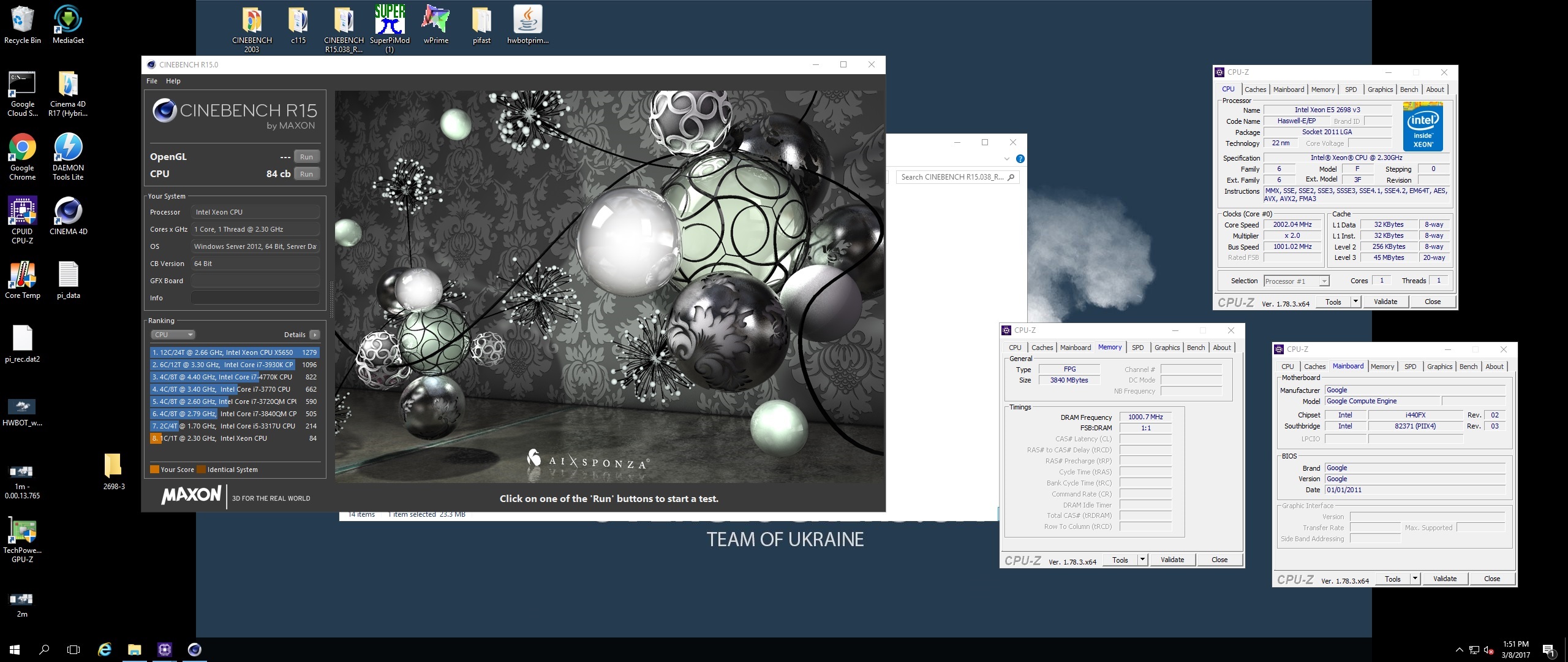Viewport: 1568px width, 662px height.
Task: Launch SuperPiMod (1) desktop icon
Action: (x=390, y=29)
